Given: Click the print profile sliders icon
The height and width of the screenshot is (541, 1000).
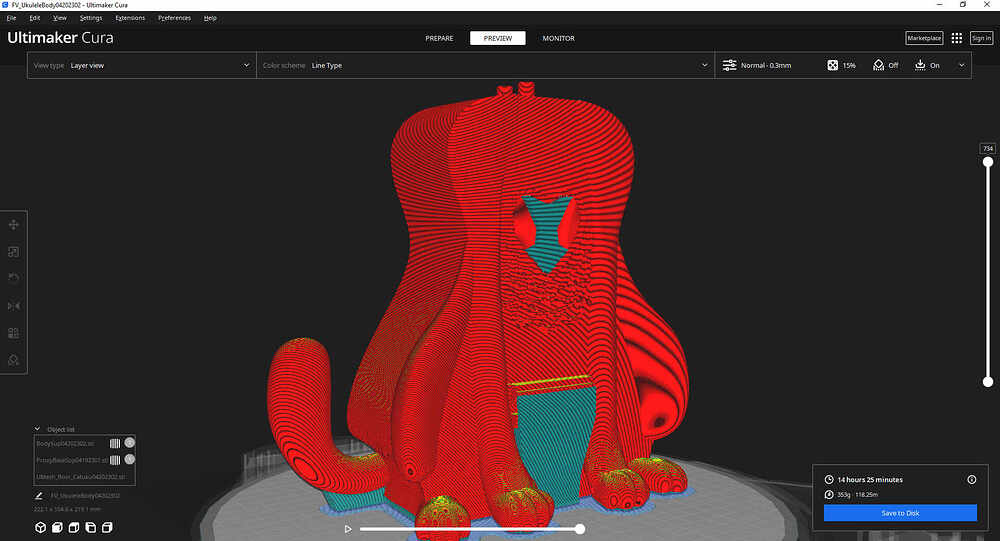Looking at the screenshot, I should point(730,65).
